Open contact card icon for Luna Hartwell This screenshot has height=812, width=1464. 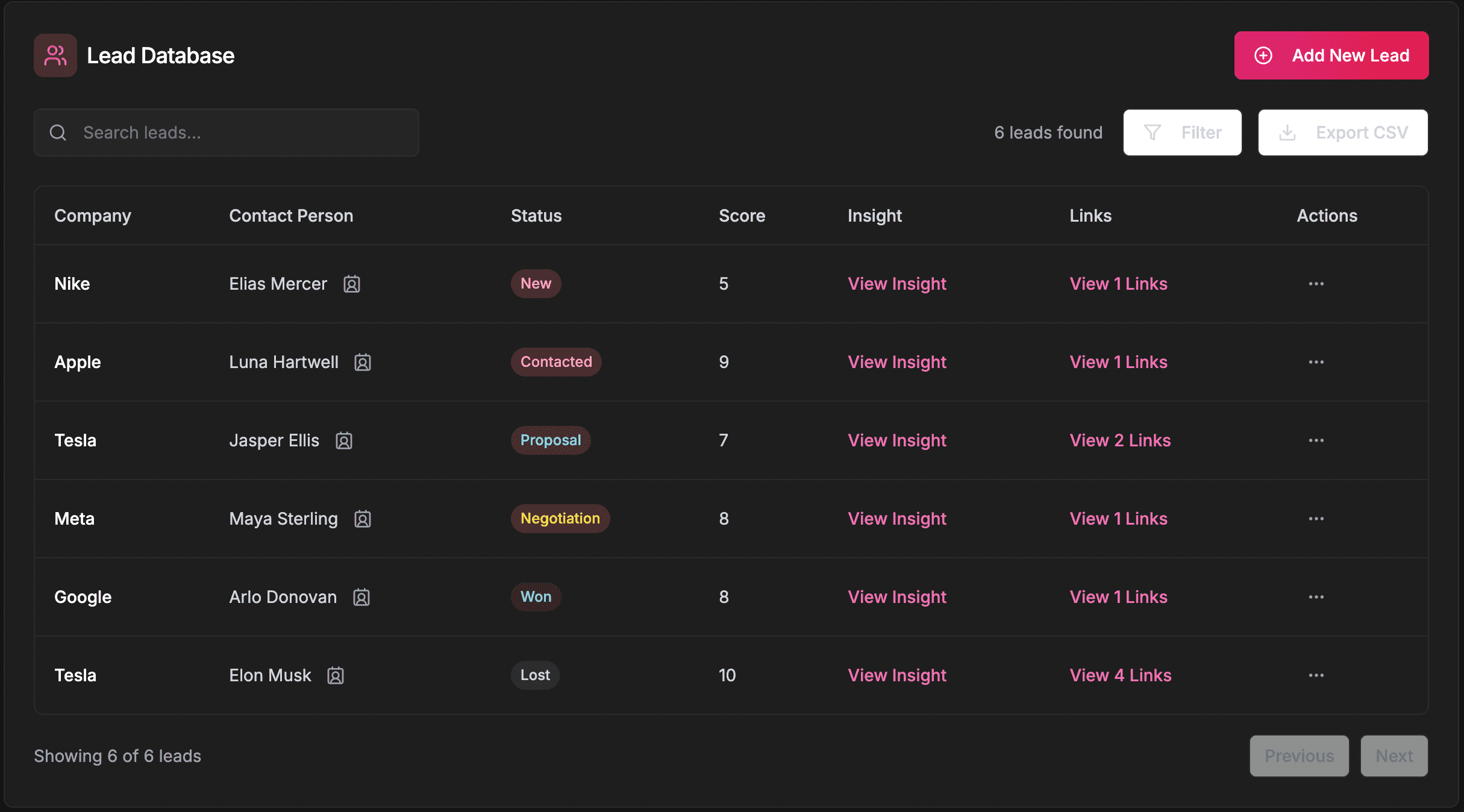pyautogui.click(x=363, y=362)
